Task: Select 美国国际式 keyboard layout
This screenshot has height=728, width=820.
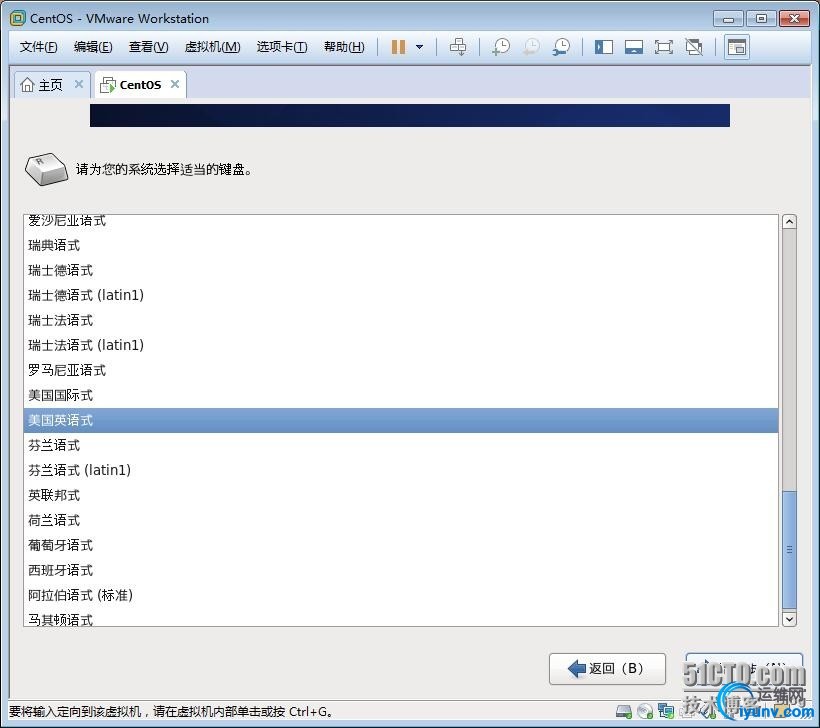Action: [x=401, y=395]
